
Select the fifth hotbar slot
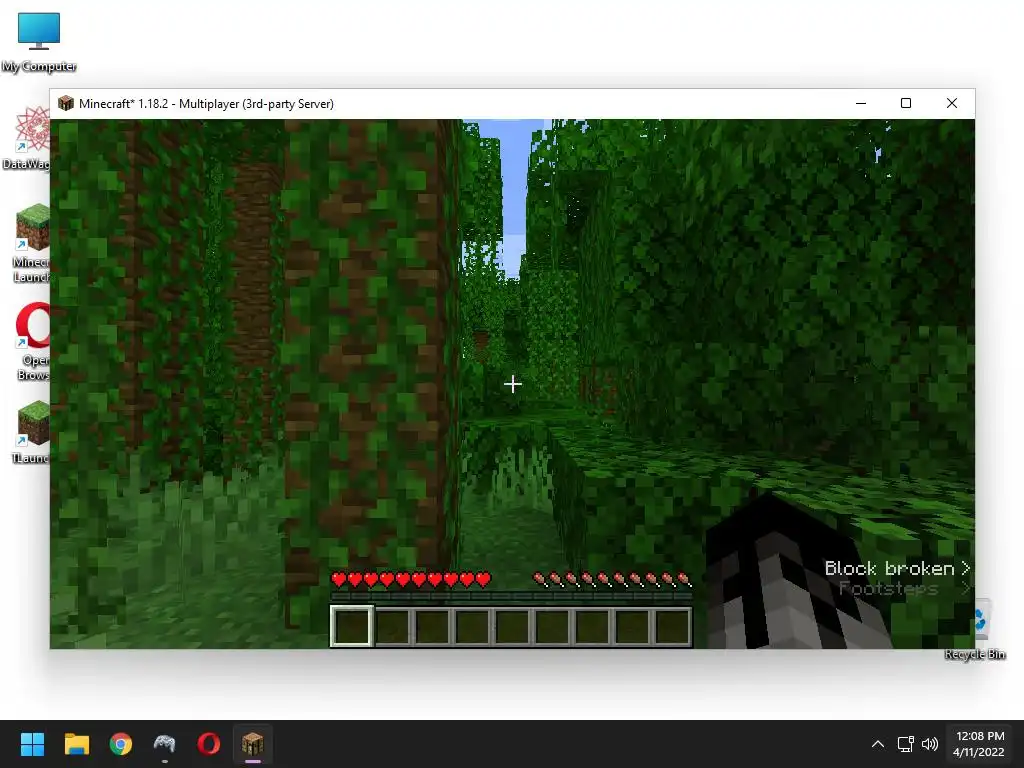pyautogui.click(x=513, y=626)
